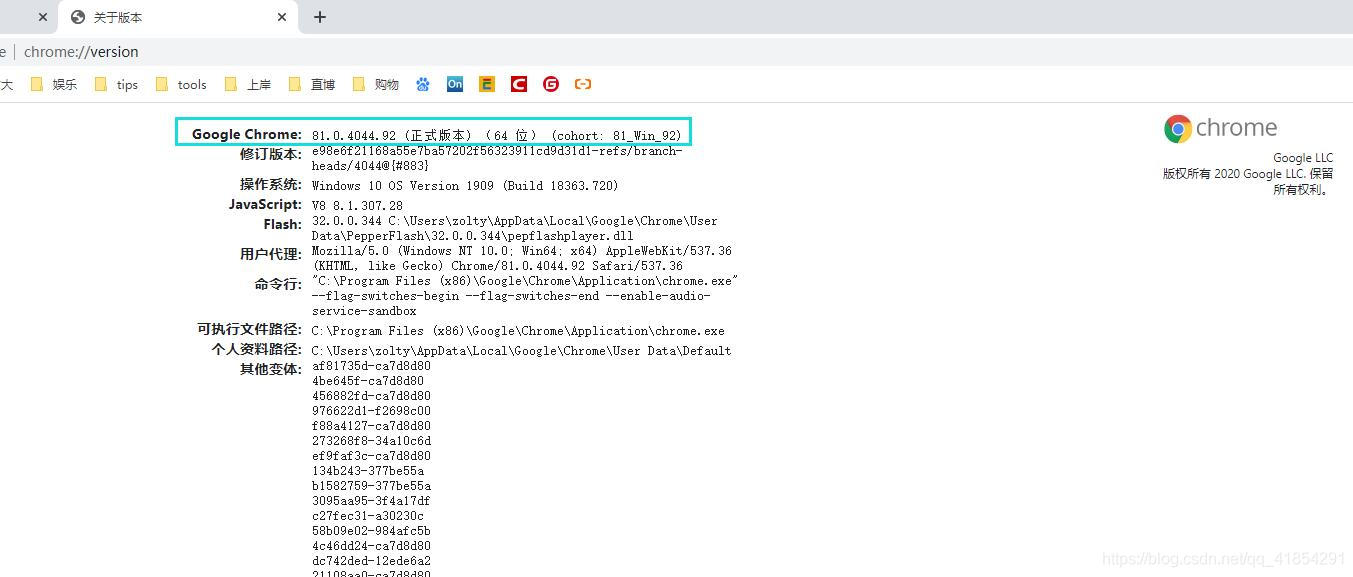Click the Google LLC company text
The height and width of the screenshot is (577, 1353).
tap(1303, 158)
